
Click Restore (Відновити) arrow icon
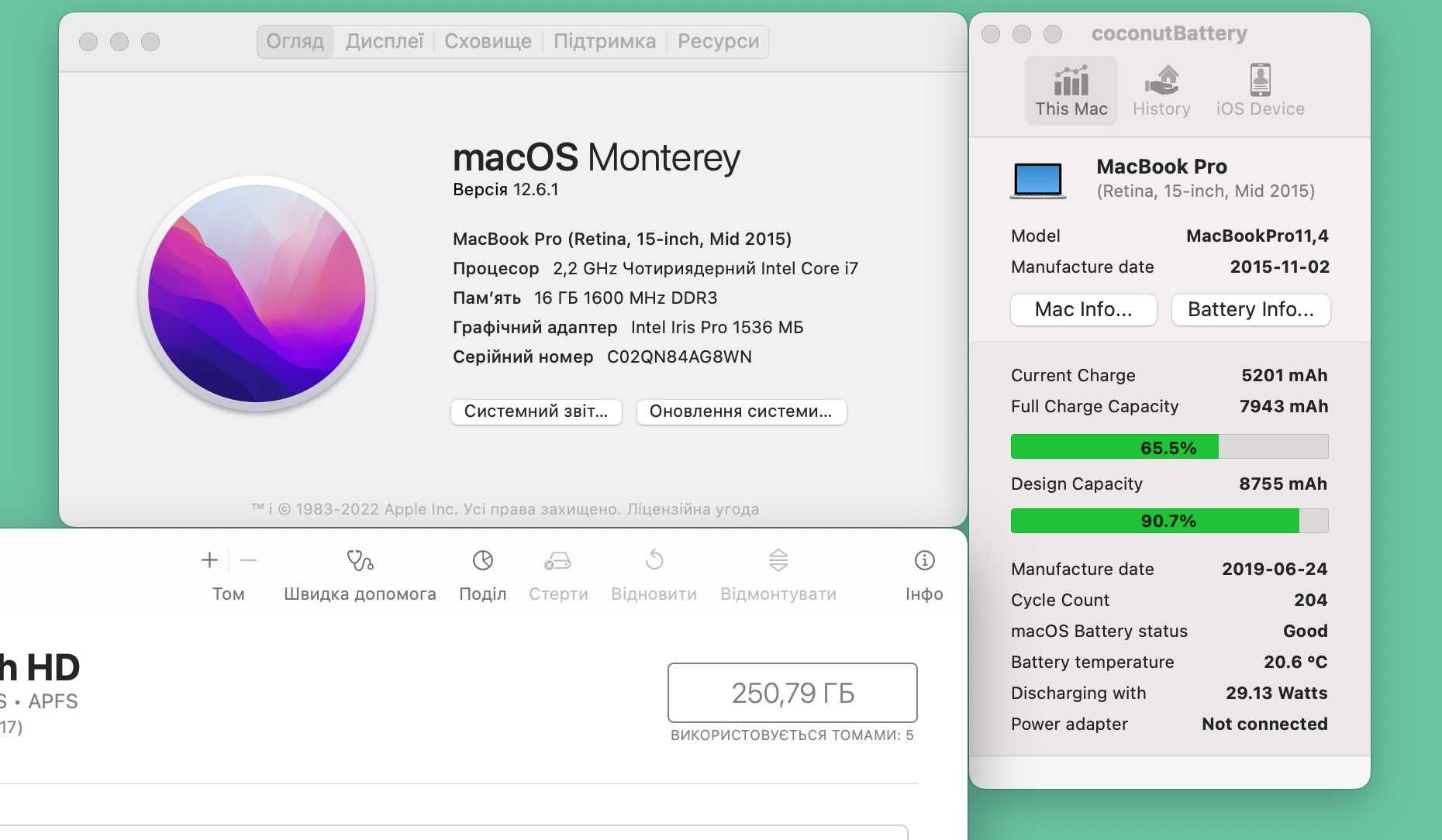tap(654, 560)
